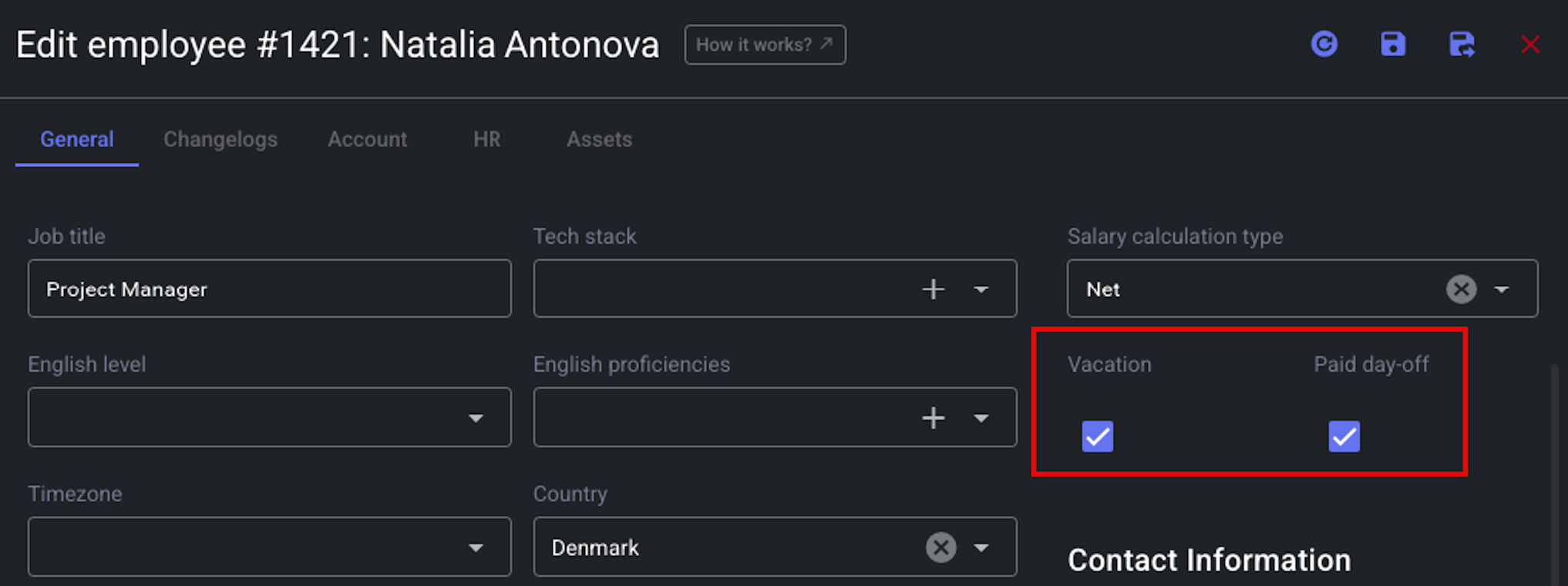
Task: Uncheck the Vacation checkbox
Action: (x=1097, y=436)
